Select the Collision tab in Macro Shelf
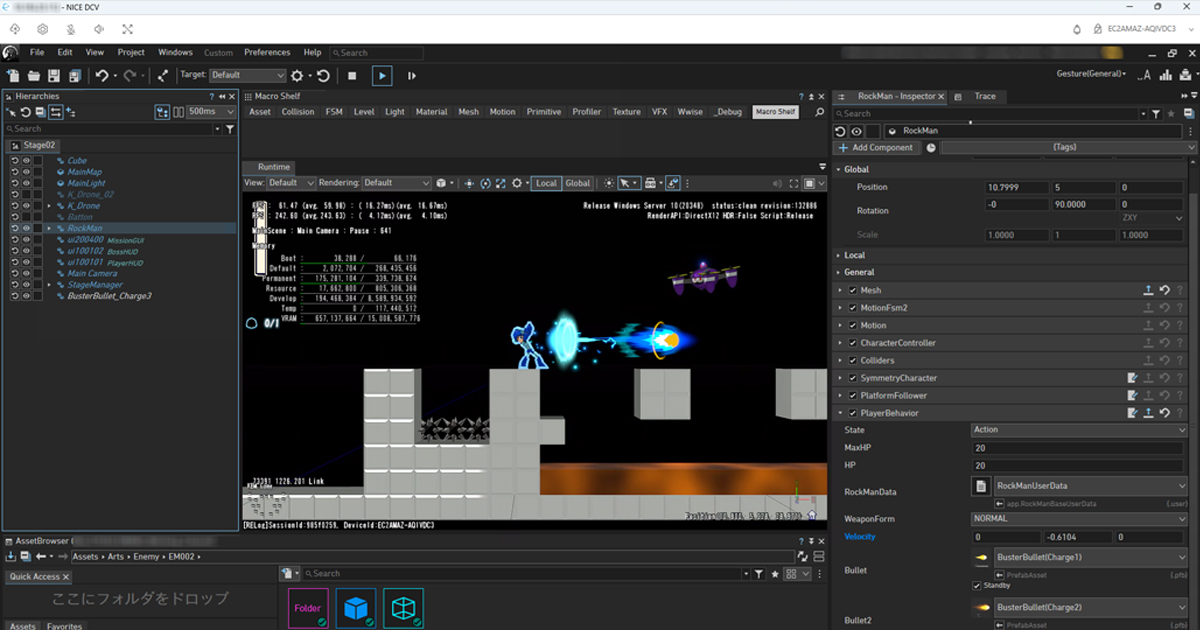The image size is (1200, 630). coord(298,112)
